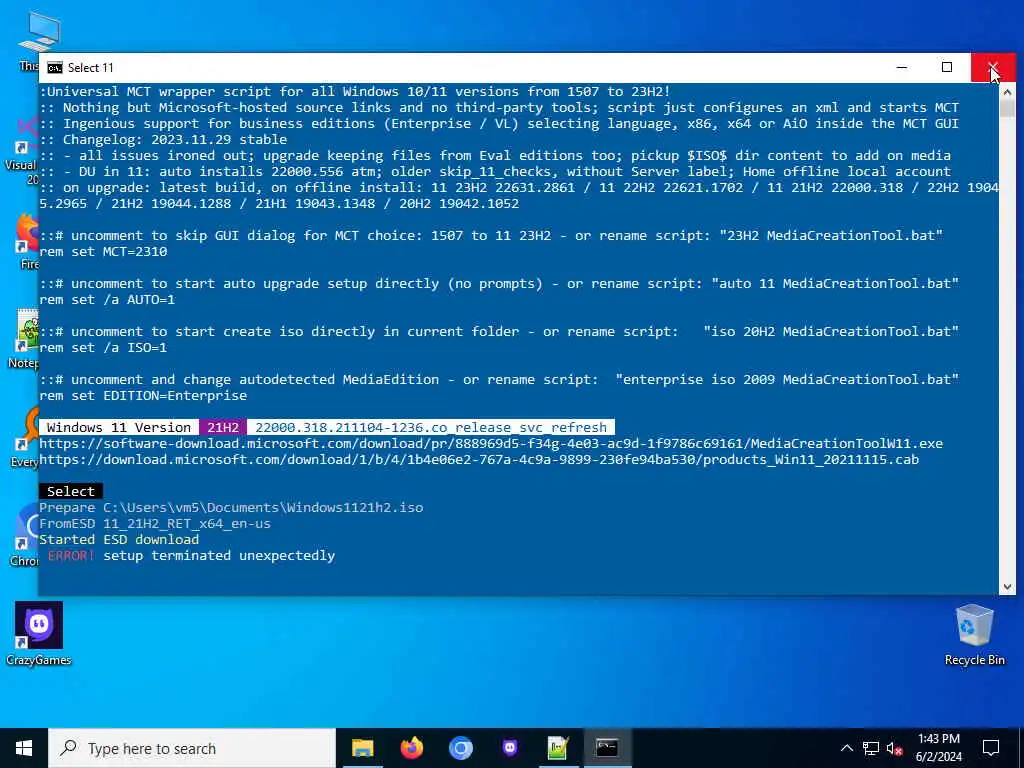Click the MediaCreationToolW11.exe URL line

pos(491,443)
